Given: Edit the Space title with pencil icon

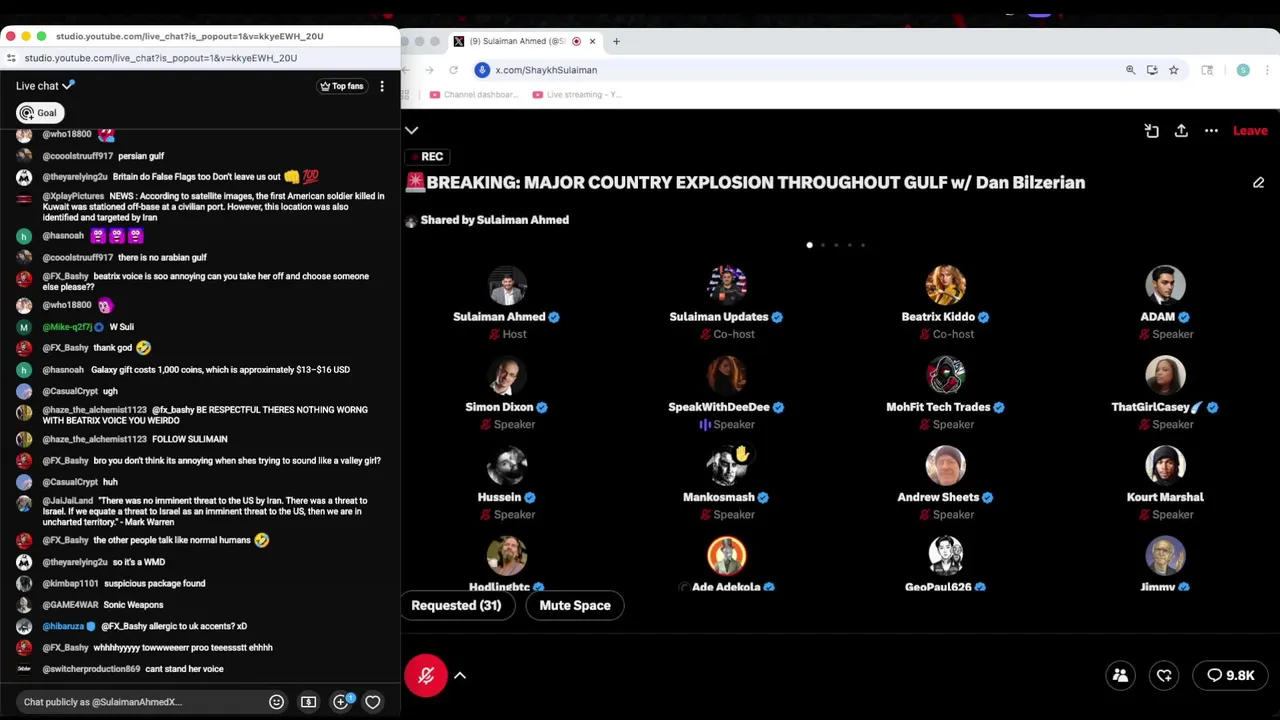Looking at the screenshot, I should pyautogui.click(x=1258, y=183).
